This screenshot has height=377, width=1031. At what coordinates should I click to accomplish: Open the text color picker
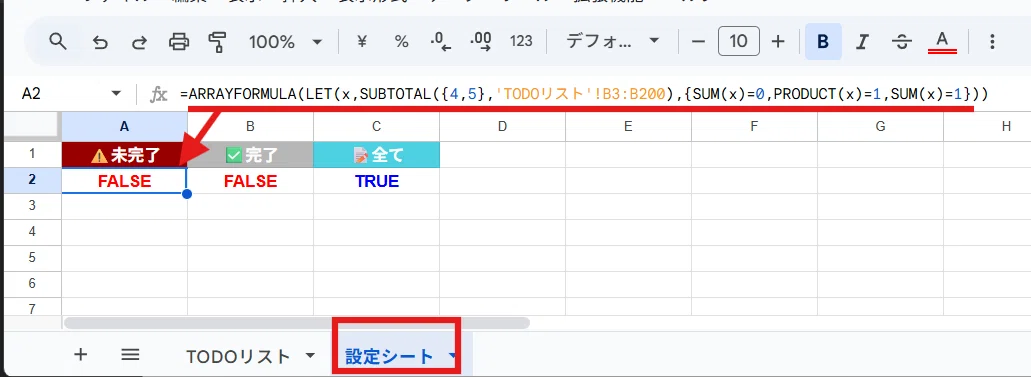click(x=942, y=41)
